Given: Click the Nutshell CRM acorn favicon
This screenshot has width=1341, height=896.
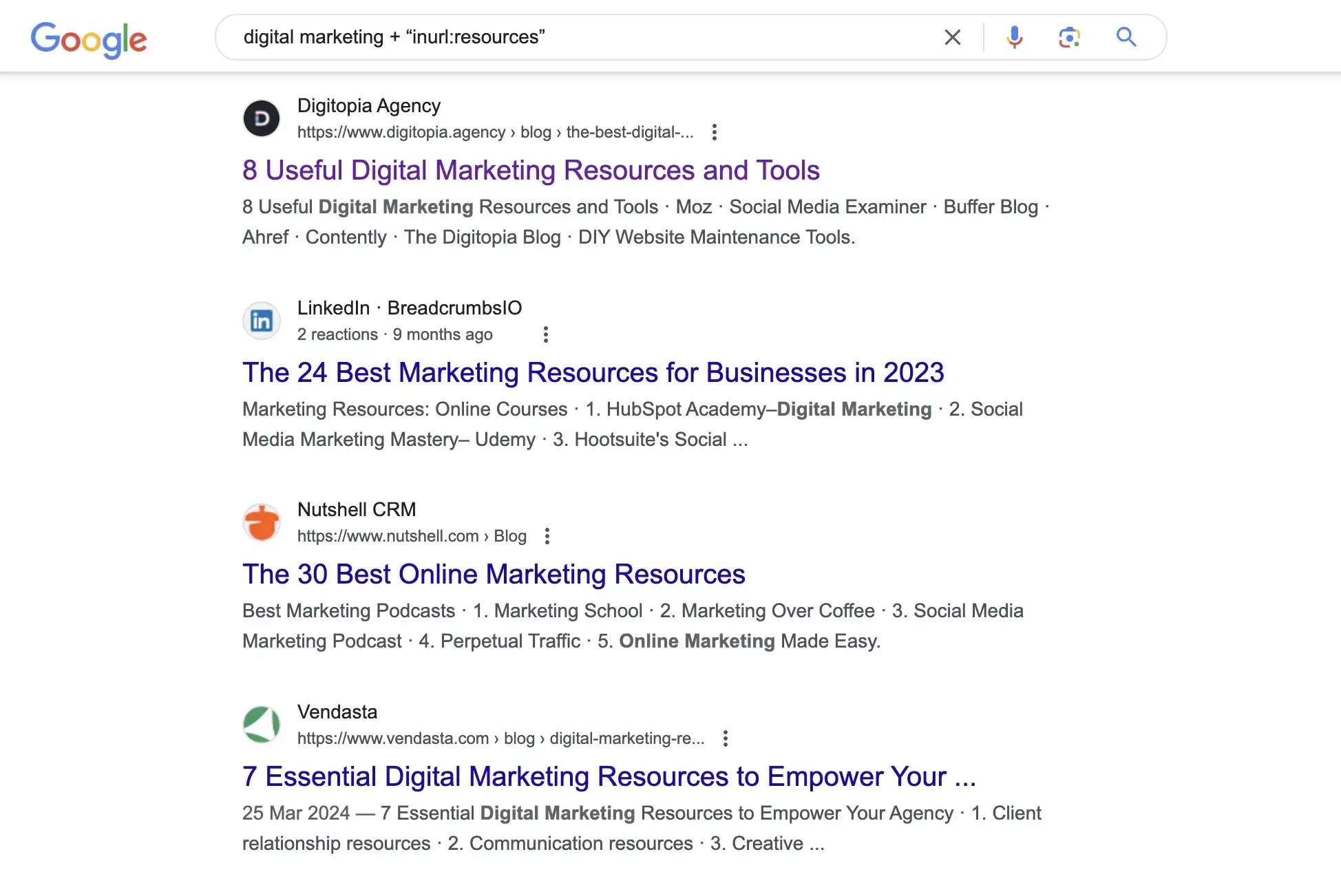Looking at the screenshot, I should coord(262,522).
